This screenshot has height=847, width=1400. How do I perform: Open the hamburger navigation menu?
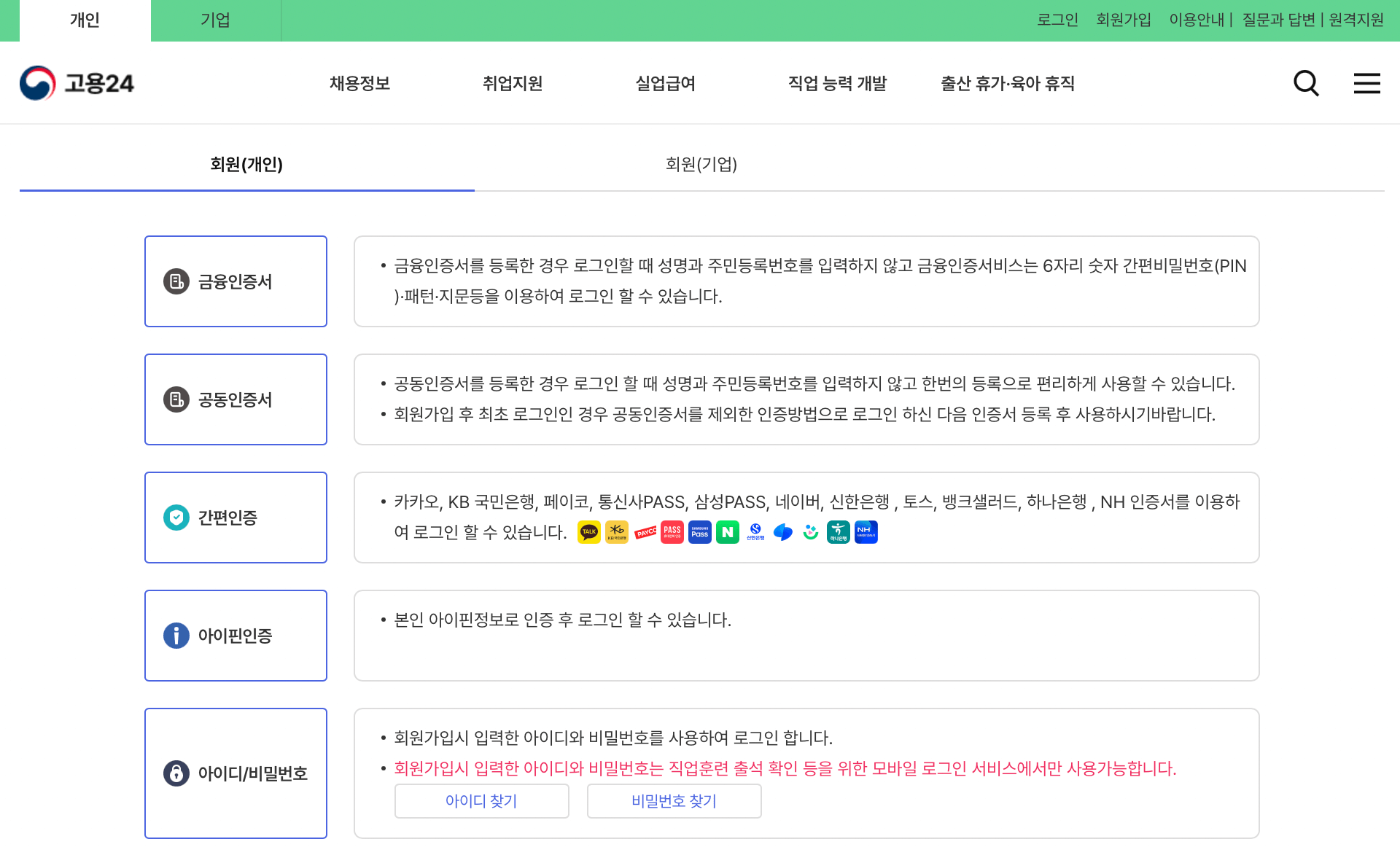click(x=1366, y=83)
